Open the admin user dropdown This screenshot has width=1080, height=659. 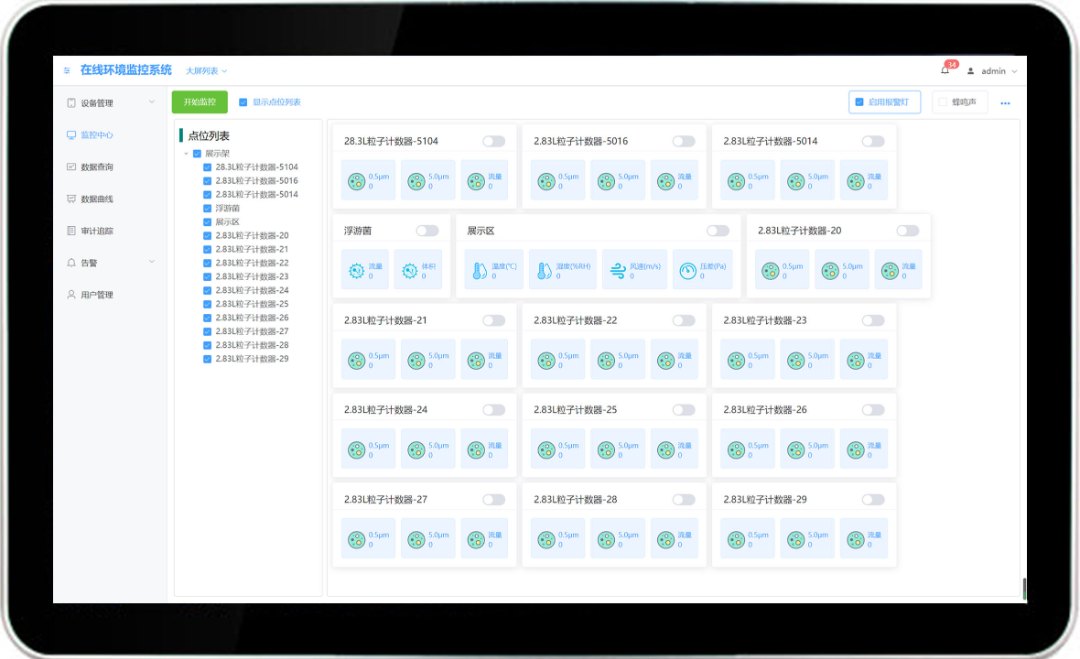[x=992, y=71]
